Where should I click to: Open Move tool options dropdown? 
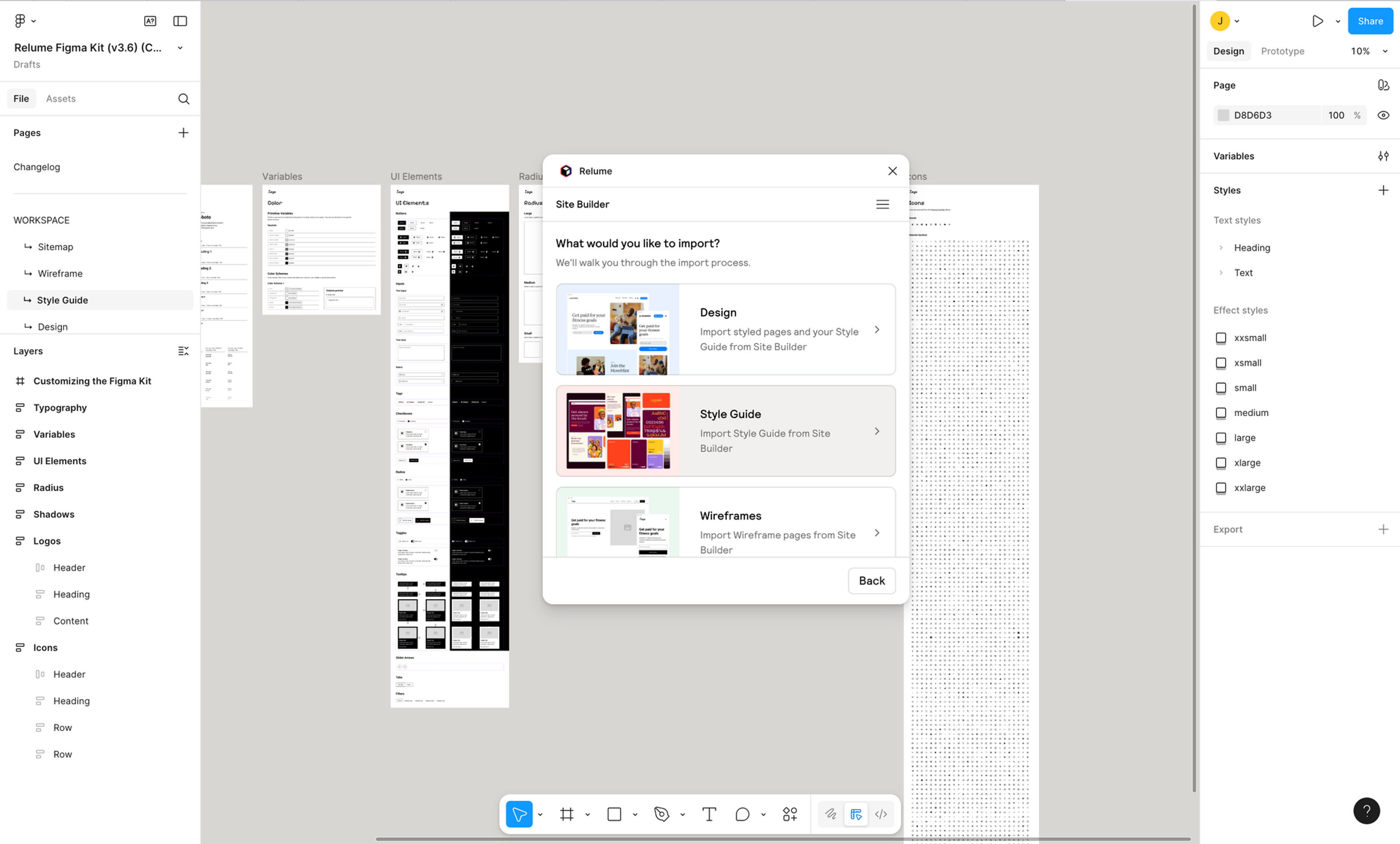(540, 814)
